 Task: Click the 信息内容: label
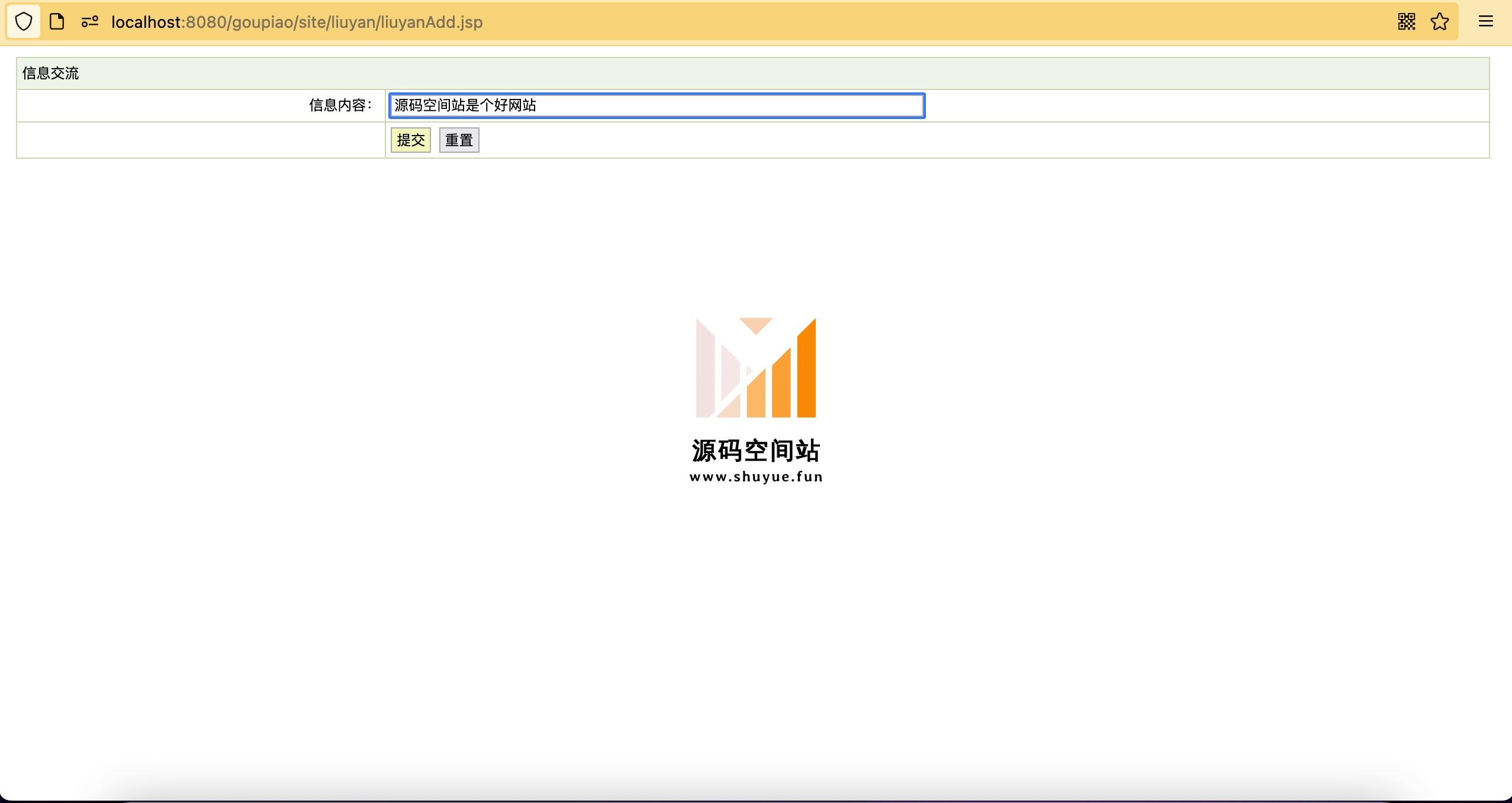coord(341,105)
